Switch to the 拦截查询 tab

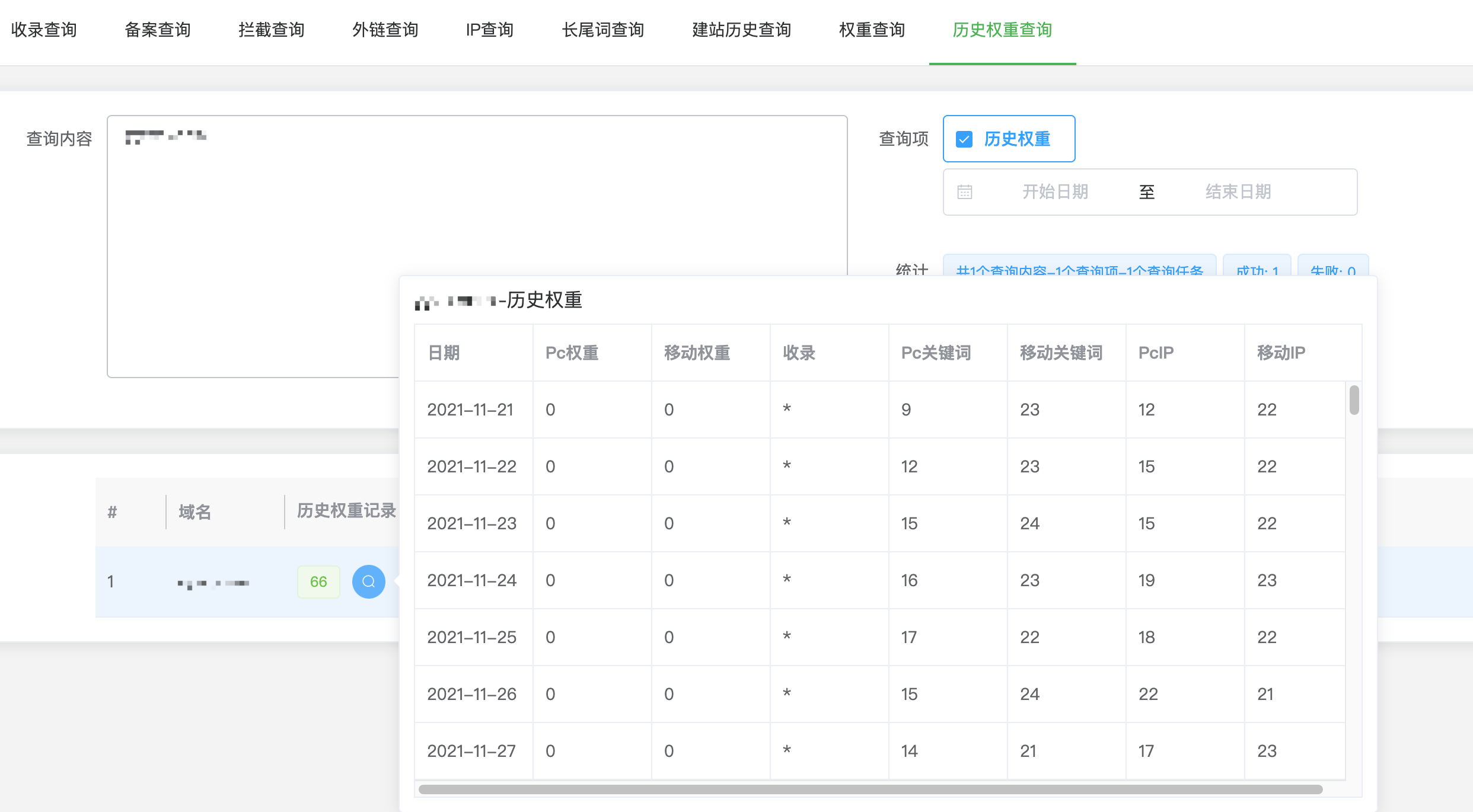point(272,30)
